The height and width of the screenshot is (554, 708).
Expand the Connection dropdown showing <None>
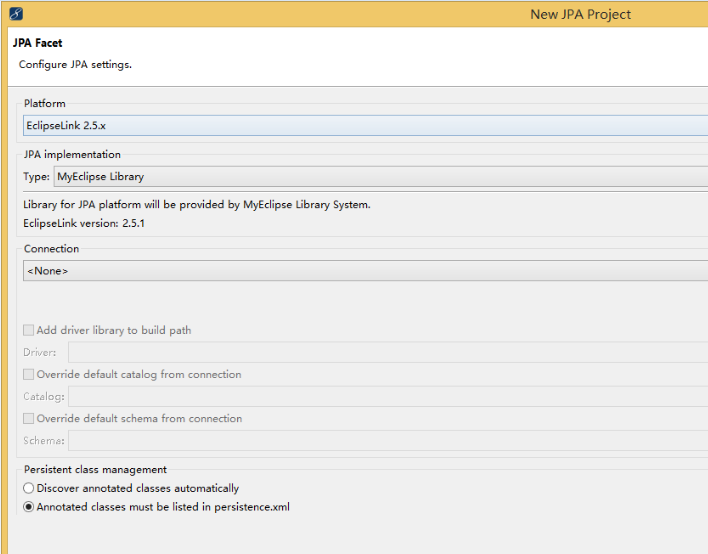click(365, 271)
